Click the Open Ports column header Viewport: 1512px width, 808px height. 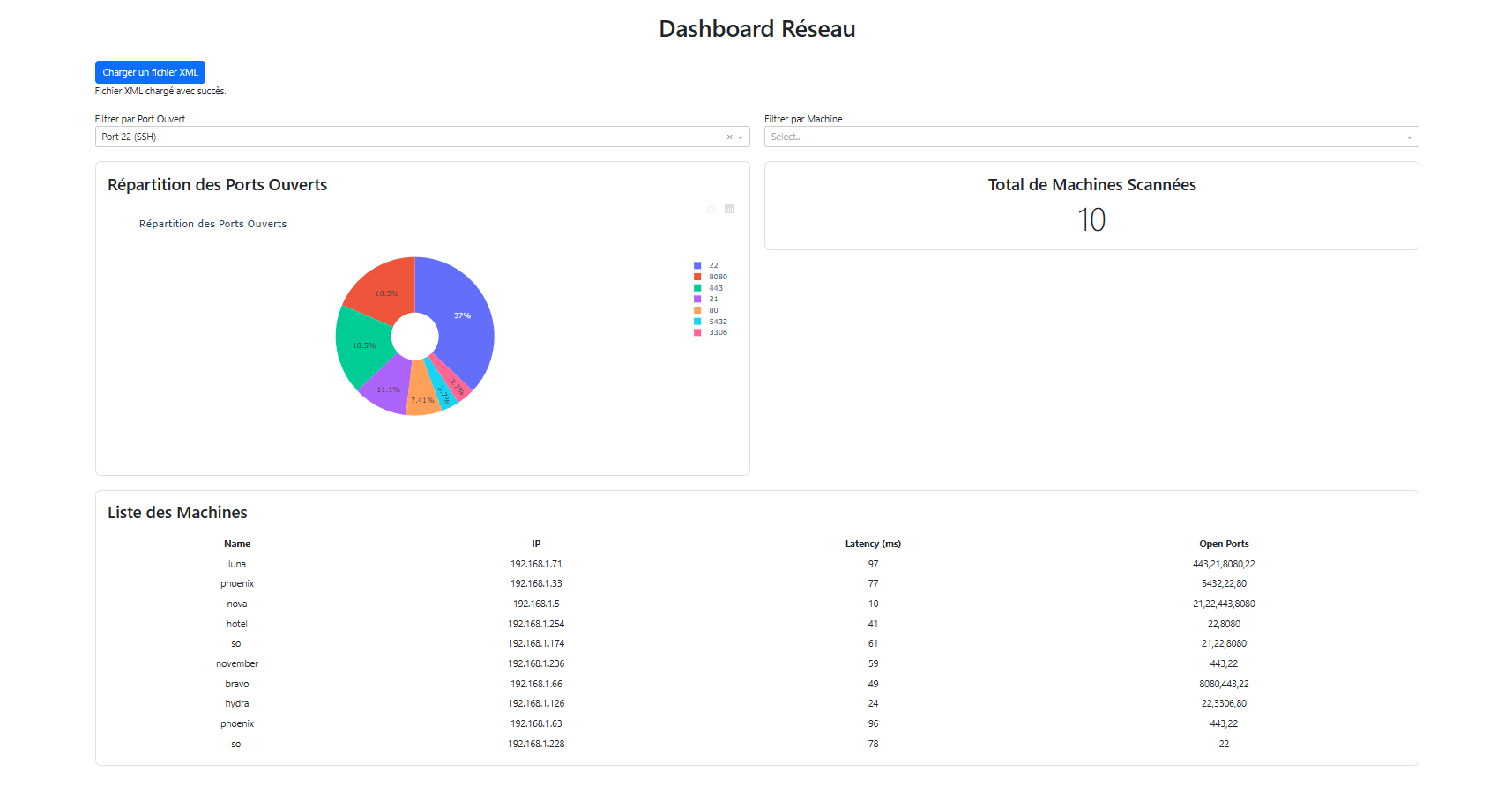pos(1224,544)
